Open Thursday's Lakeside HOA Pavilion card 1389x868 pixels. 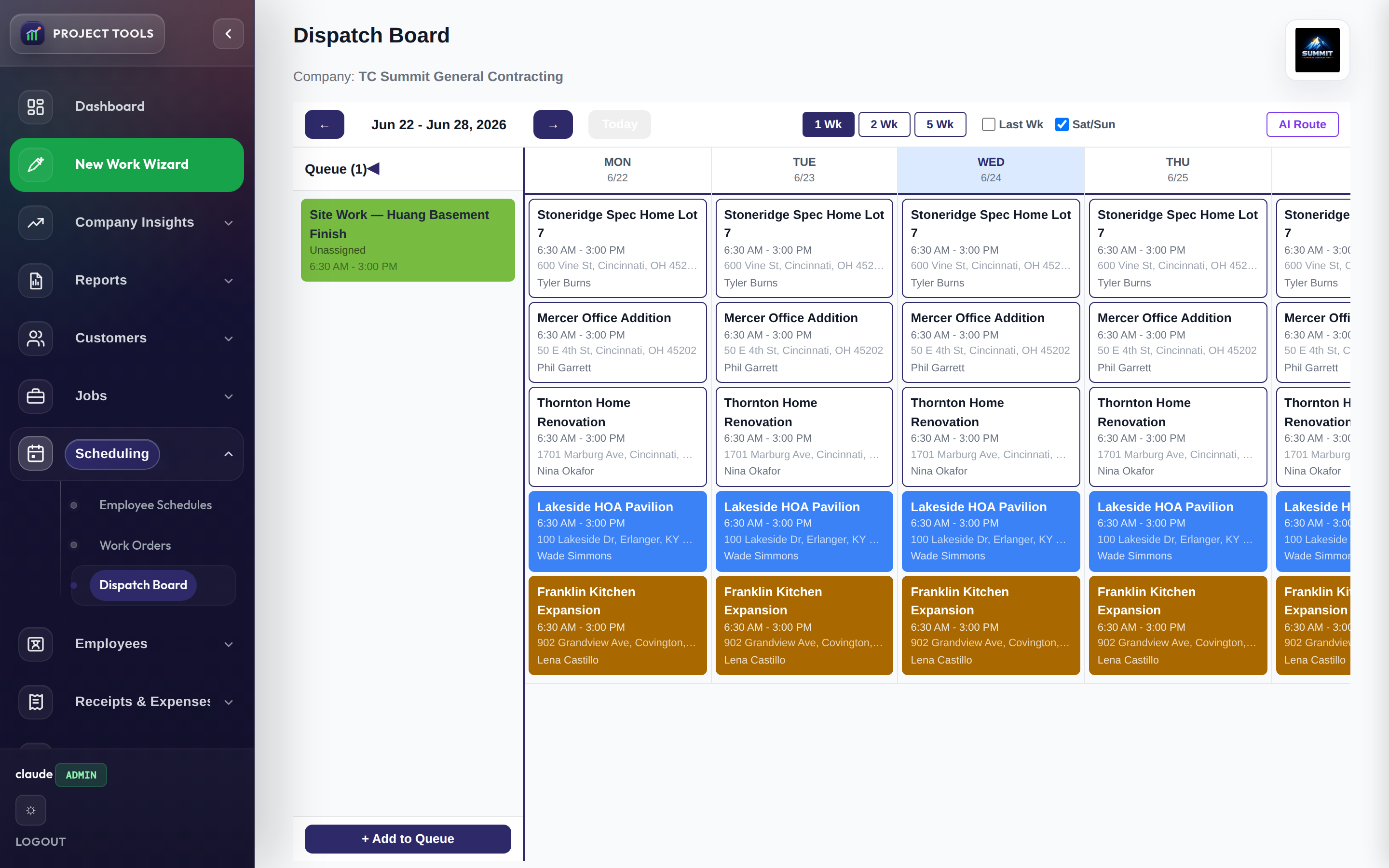click(1178, 531)
